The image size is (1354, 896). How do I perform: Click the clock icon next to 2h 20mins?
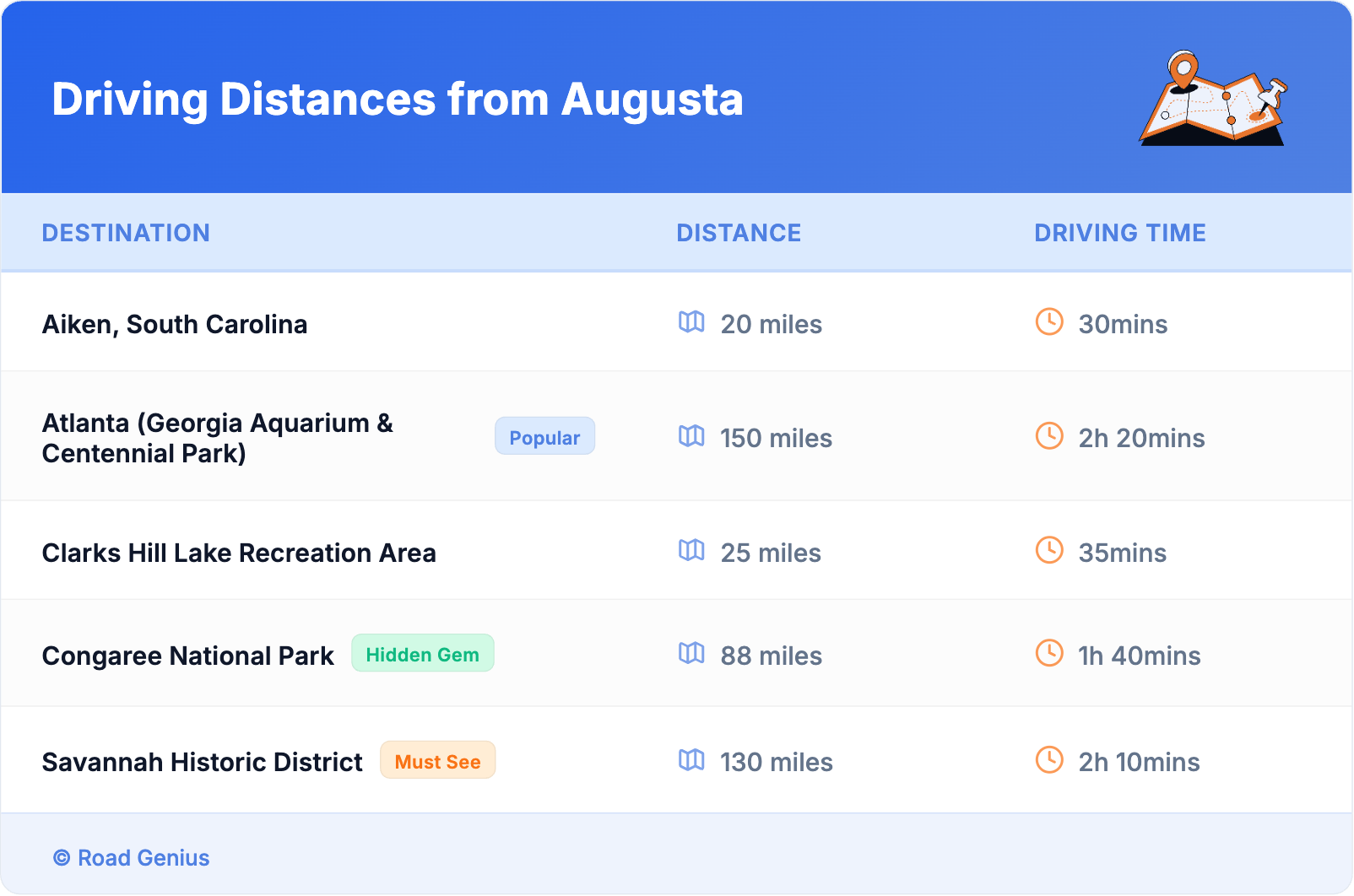click(1049, 436)
